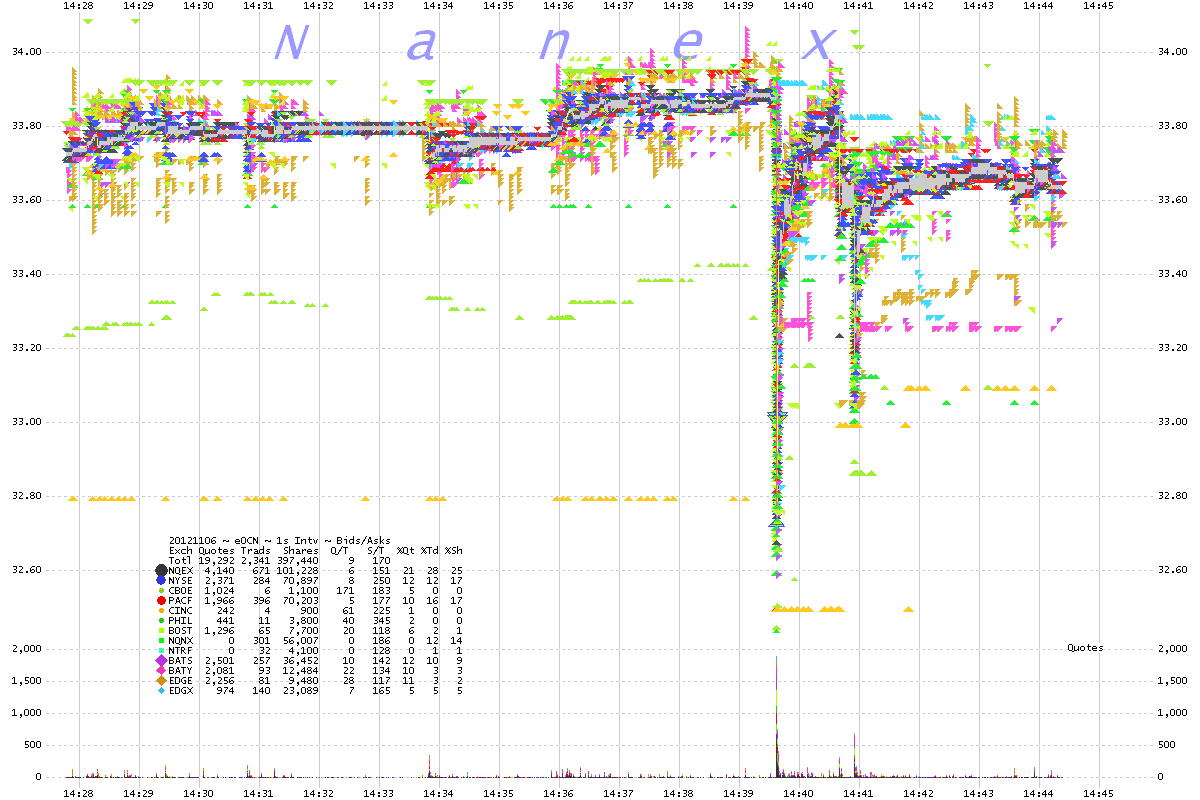
Task: Click the 'NQEX' exchange label
Action: coord(181,570)
